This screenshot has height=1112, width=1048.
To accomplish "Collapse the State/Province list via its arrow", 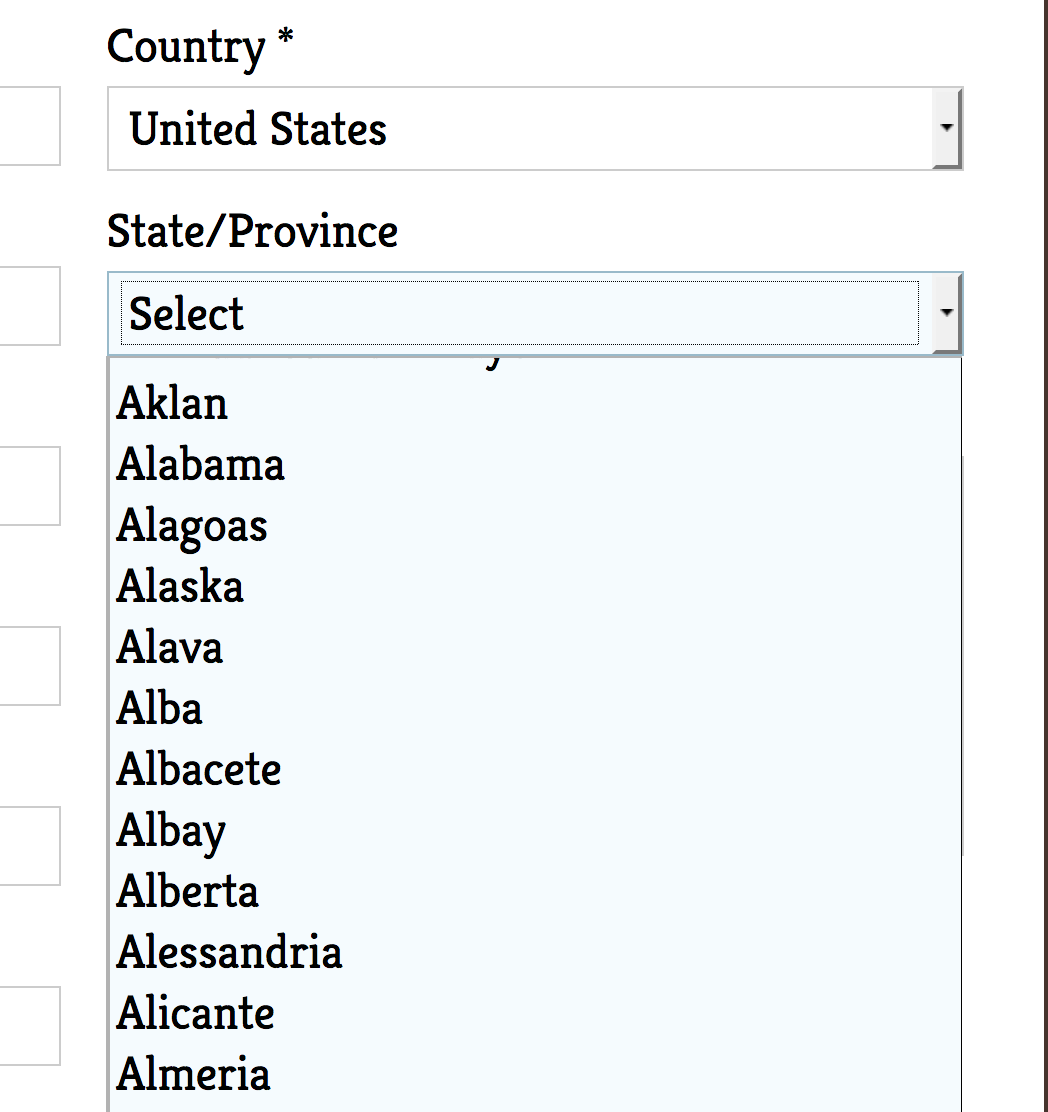I will tap(946, 313).
